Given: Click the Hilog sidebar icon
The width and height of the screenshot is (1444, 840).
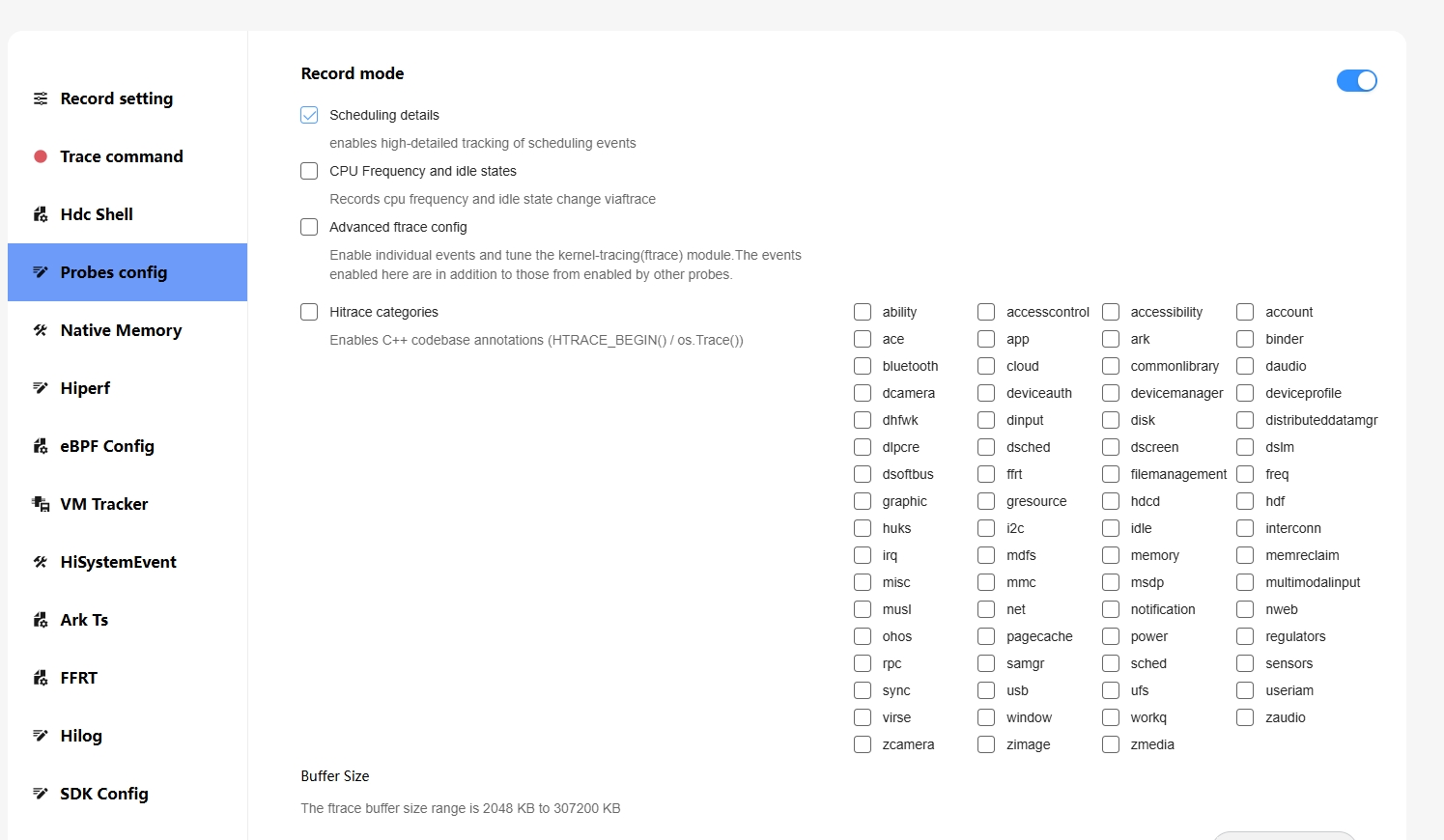Looking at the screenshot, I should (41, 736).
